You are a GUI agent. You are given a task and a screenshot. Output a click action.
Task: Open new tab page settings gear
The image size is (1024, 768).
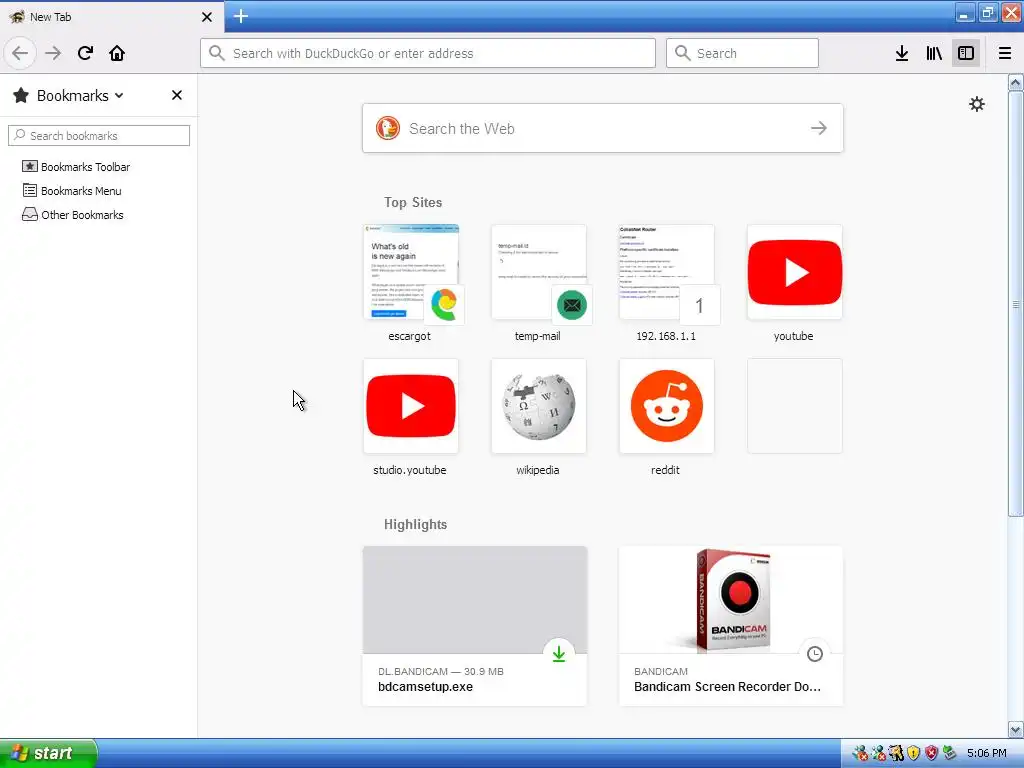[x=976, y=104]
